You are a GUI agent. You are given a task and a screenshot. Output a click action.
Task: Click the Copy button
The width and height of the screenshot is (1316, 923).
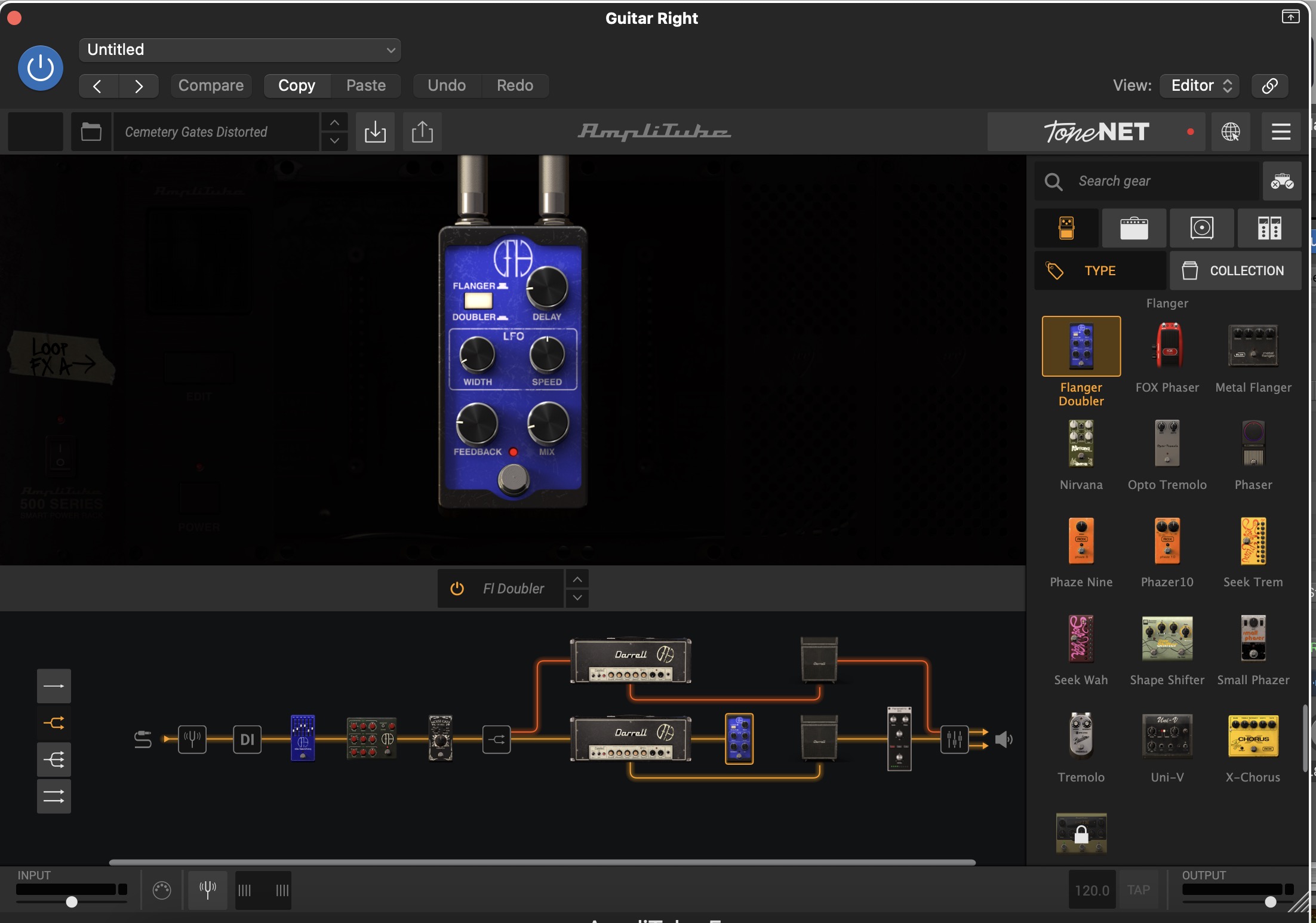tap(297, 85)
